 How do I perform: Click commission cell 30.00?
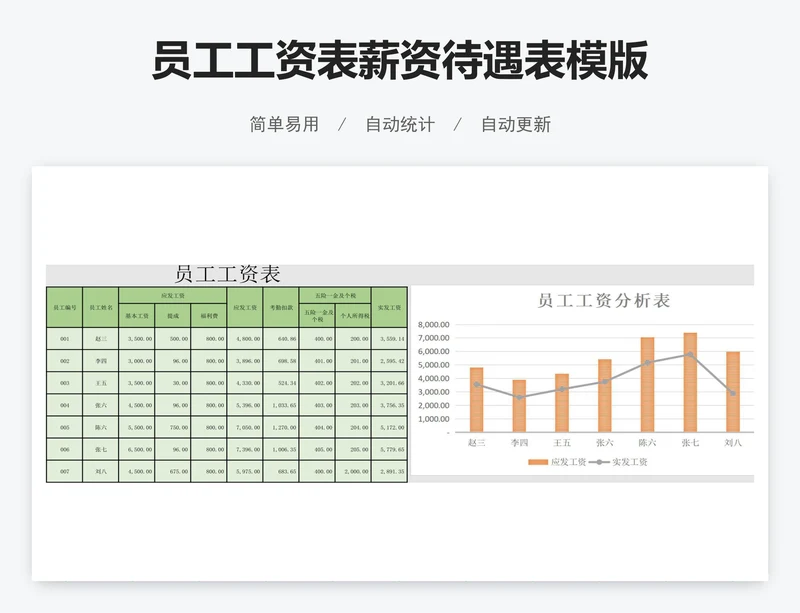coord(173,383)
